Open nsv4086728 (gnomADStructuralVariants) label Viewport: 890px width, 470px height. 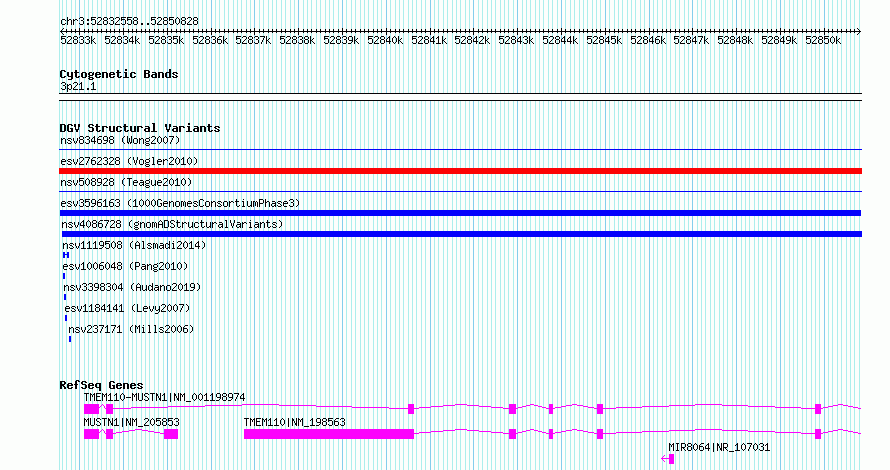[x=172, y=224]
